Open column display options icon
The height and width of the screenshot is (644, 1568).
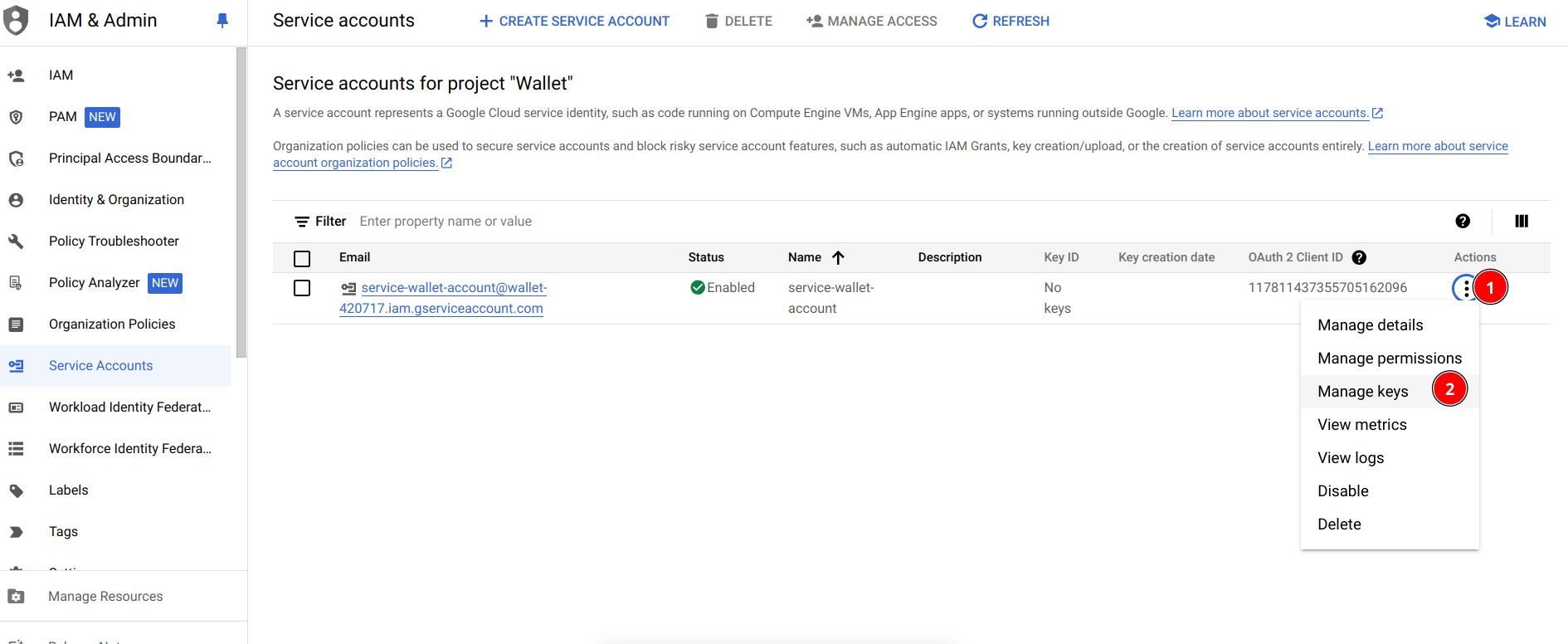click(x=1522, y=221)
